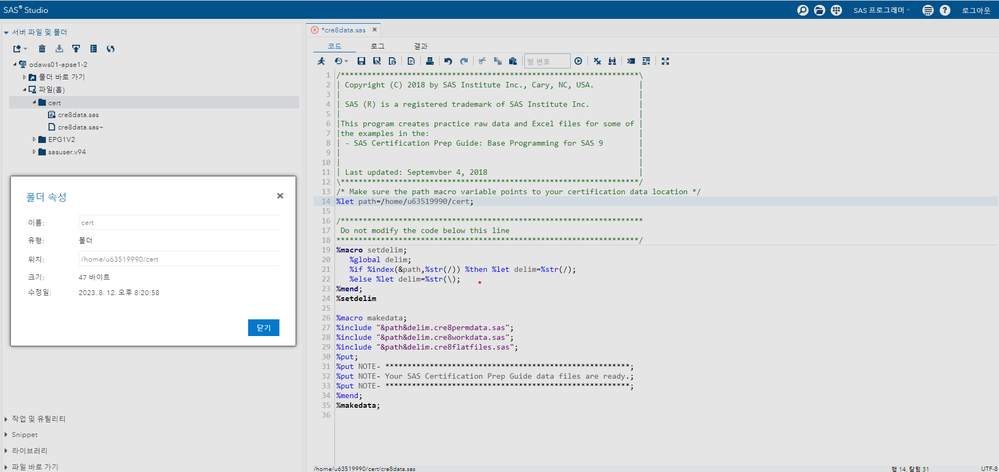Switch to the 로그 tab
Screen dimensions: 999x472
[x=377, y=46]
